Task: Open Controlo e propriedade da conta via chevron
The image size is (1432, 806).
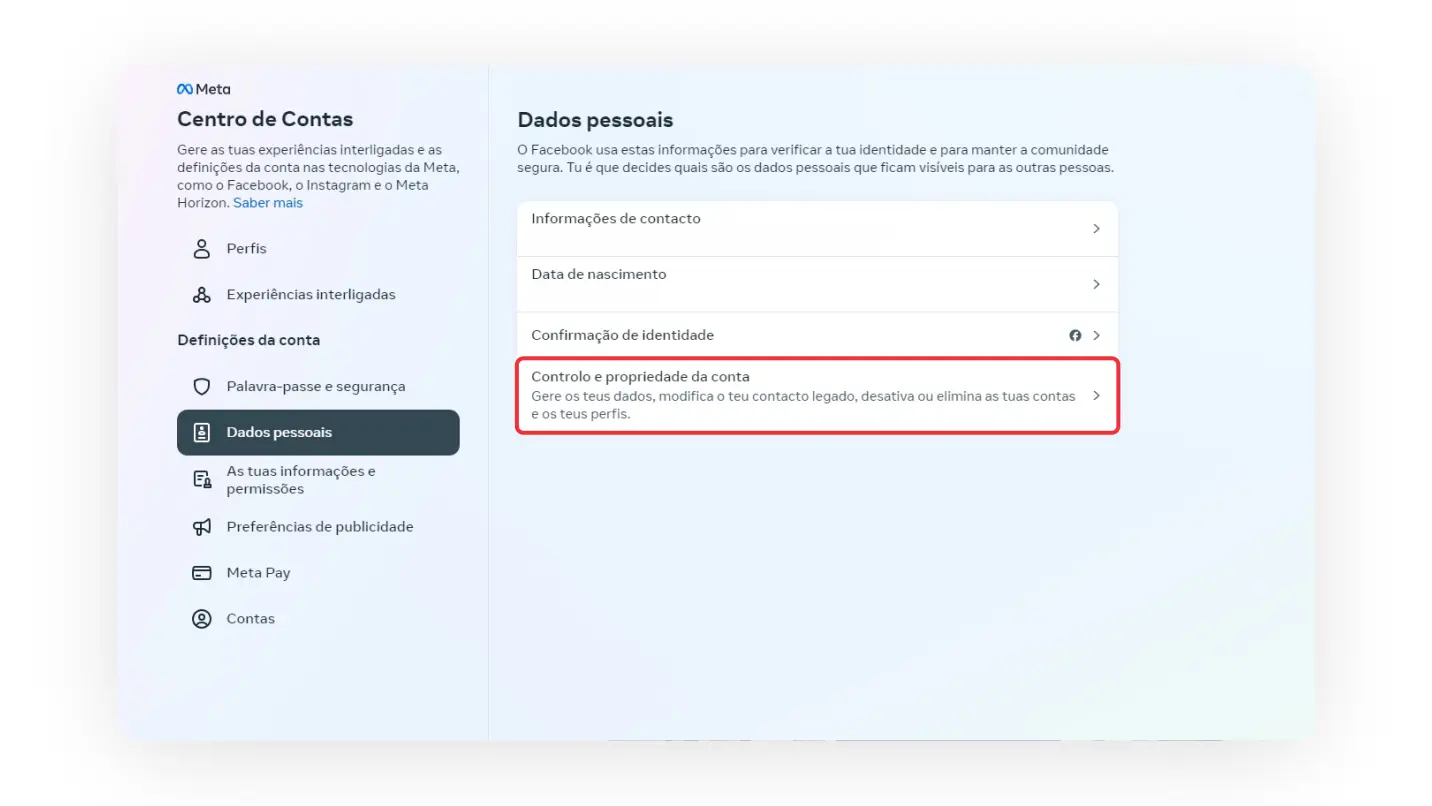Action: [x=1095, y=395]
